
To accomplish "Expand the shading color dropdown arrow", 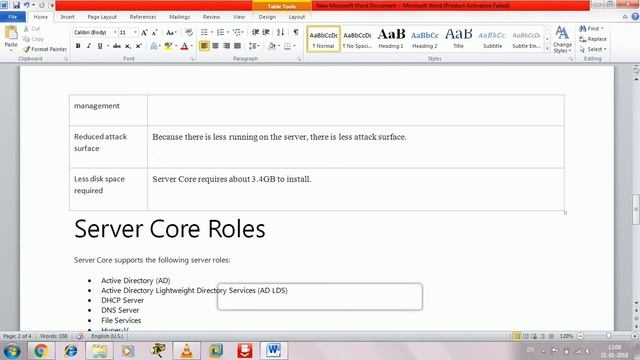I will 279,46.
